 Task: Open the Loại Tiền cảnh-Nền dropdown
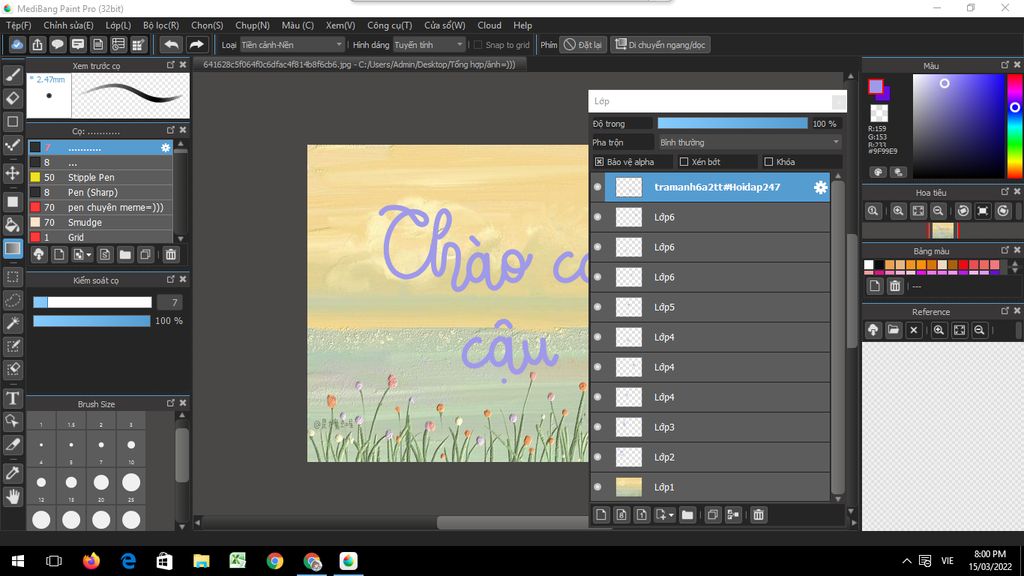(x=292, y=45)
